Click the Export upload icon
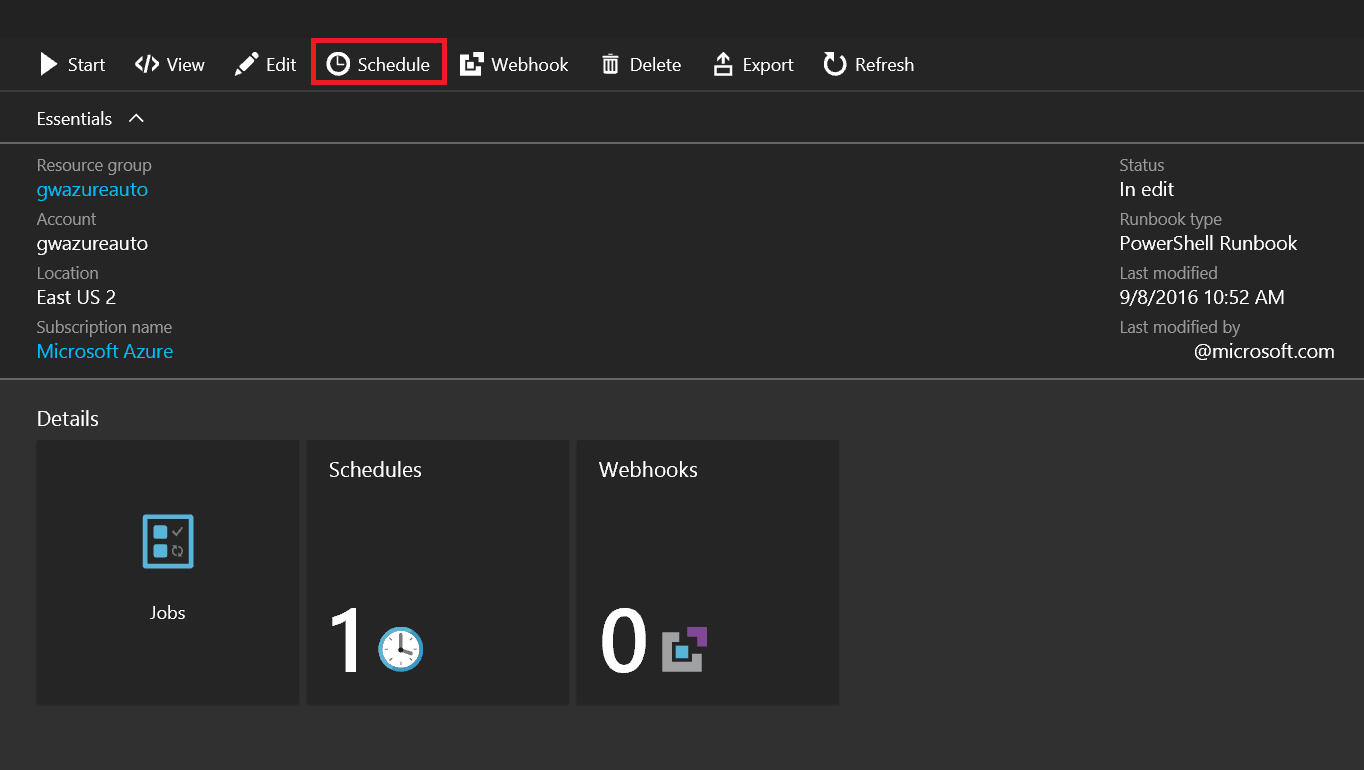 coord(723,65)
